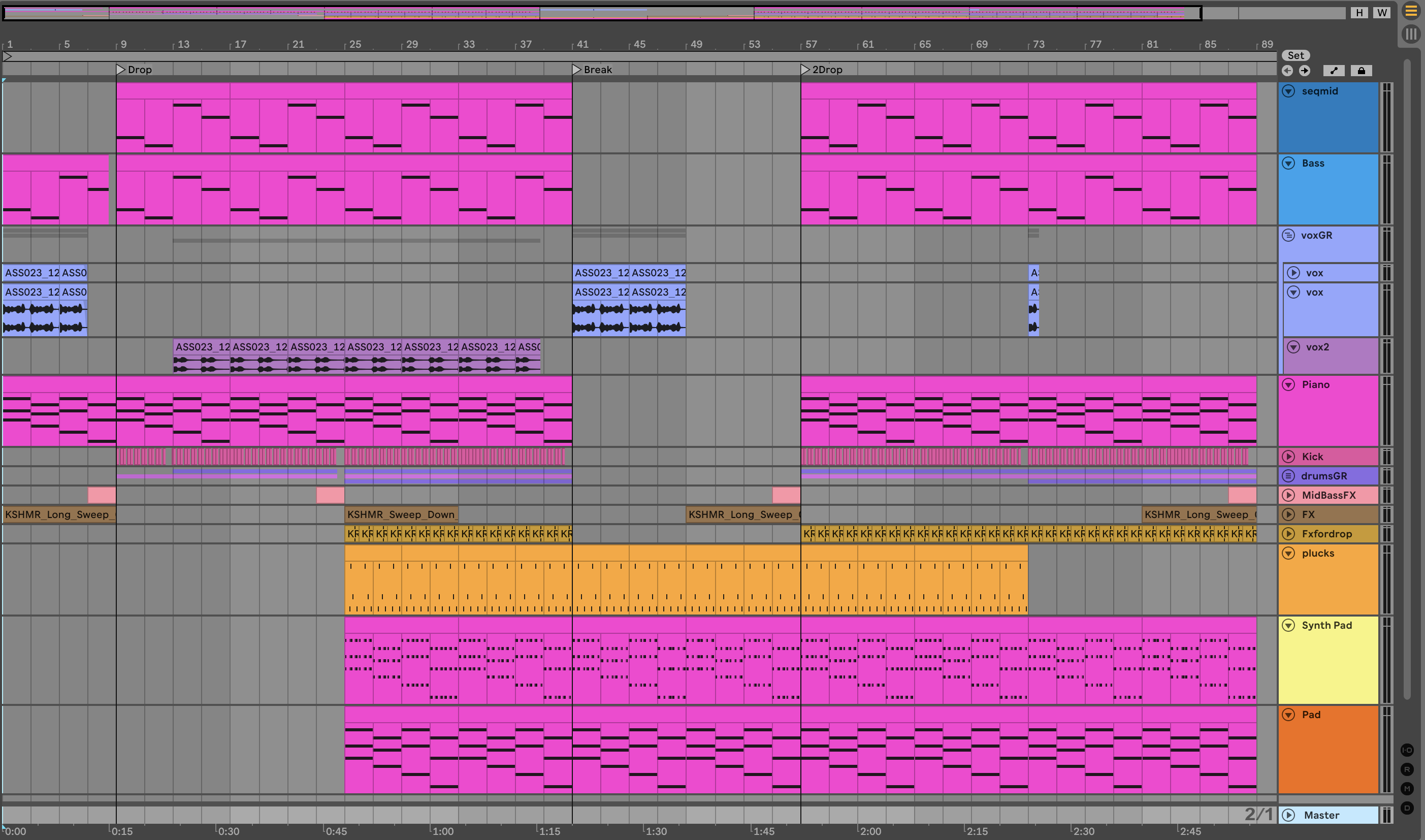
Task: Collapse the seqmid track
Action: [x=1288, y=91]
